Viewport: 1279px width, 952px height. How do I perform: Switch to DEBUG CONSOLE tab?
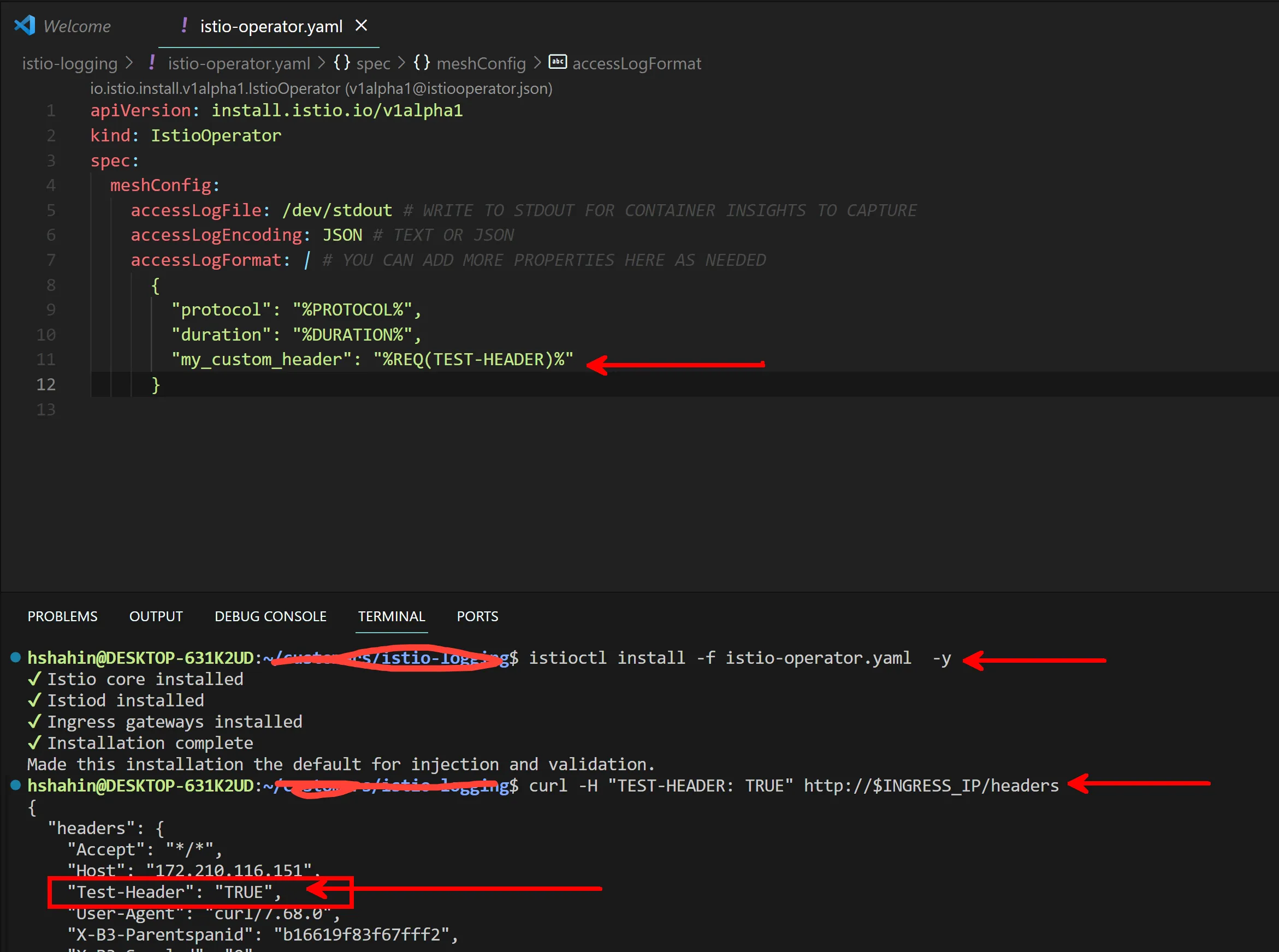pyautogui.click(x=270, y=616)
